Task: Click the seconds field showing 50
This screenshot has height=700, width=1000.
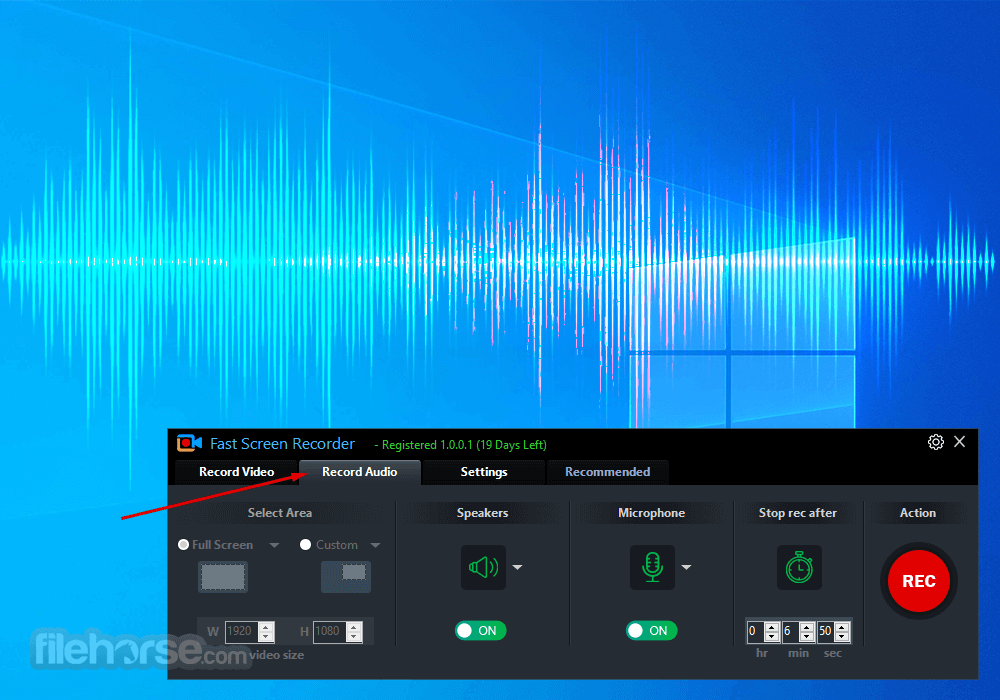Action: (825, 631)
